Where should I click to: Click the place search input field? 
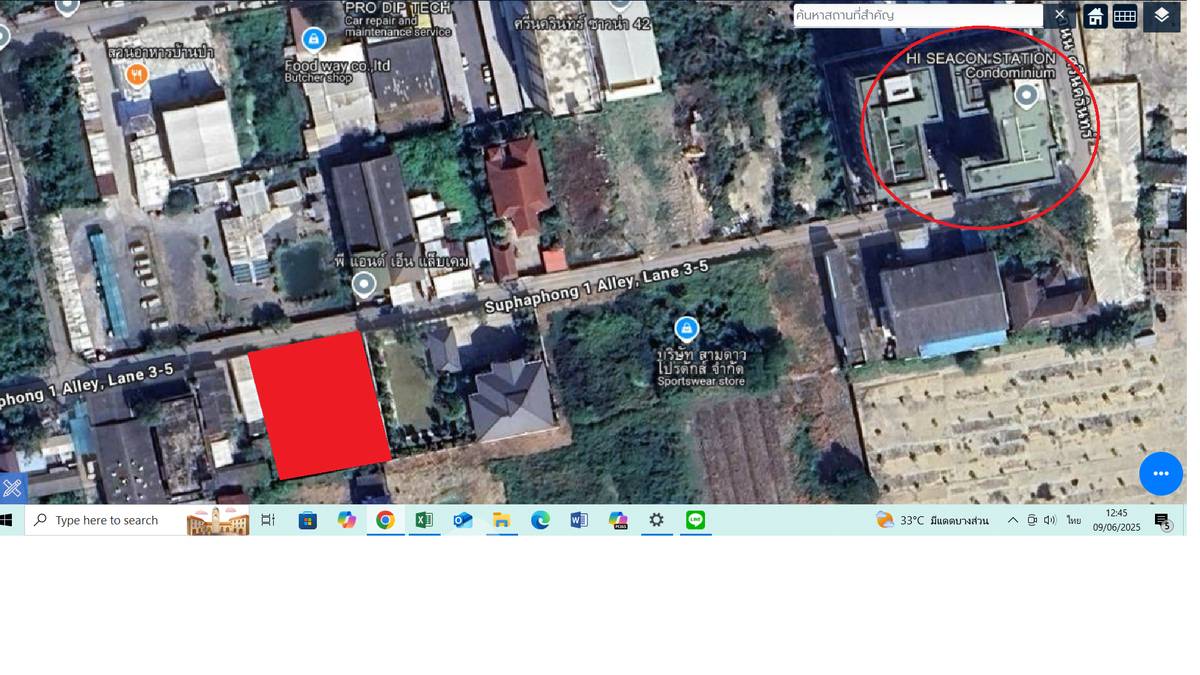pos(920,15)
